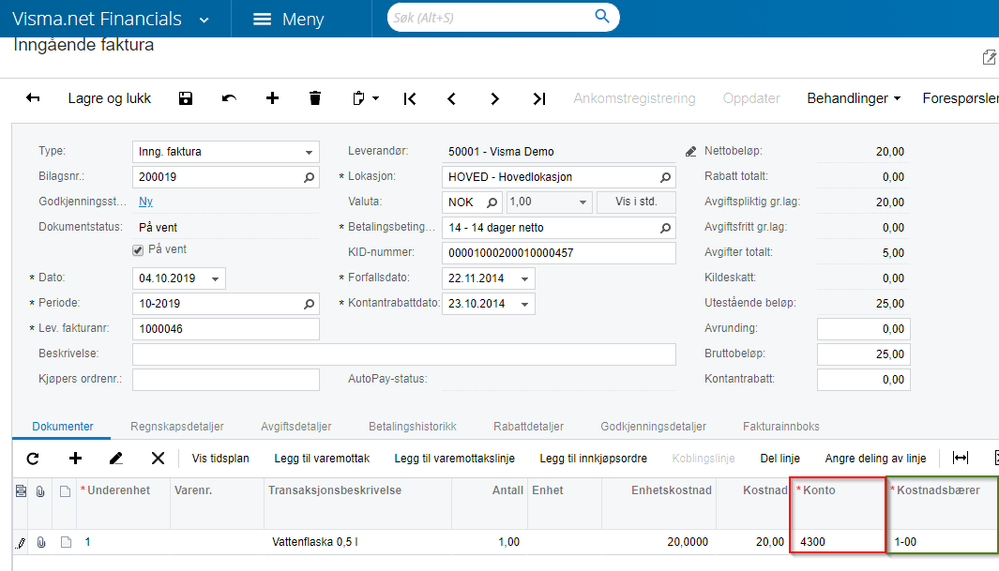
Task: Click the undo arrow icon
Action: click(229, 98)
